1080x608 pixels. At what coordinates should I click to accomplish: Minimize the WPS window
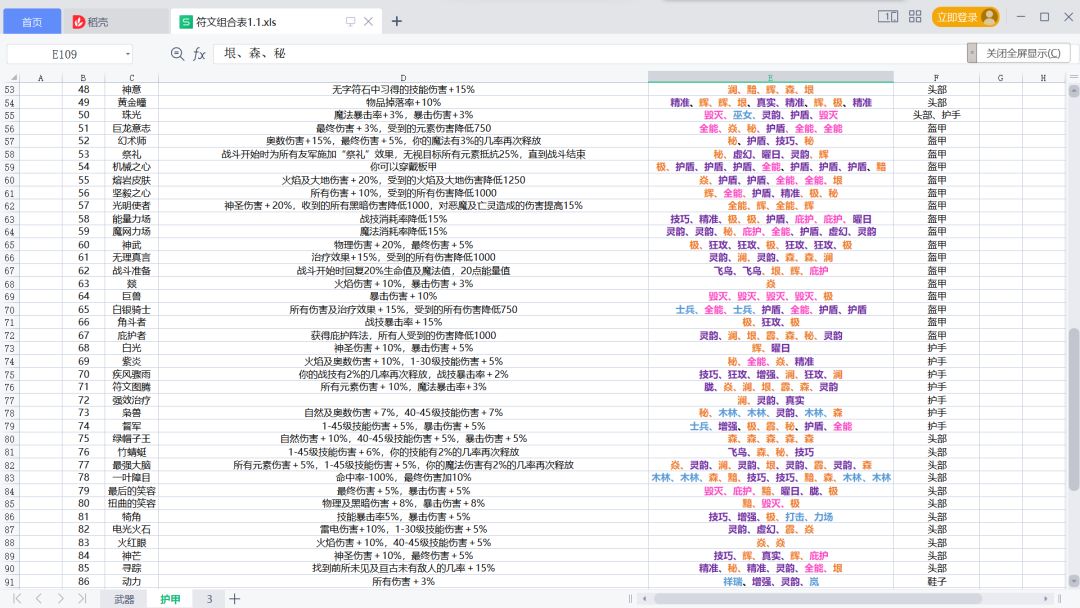tap(1021, 17)
